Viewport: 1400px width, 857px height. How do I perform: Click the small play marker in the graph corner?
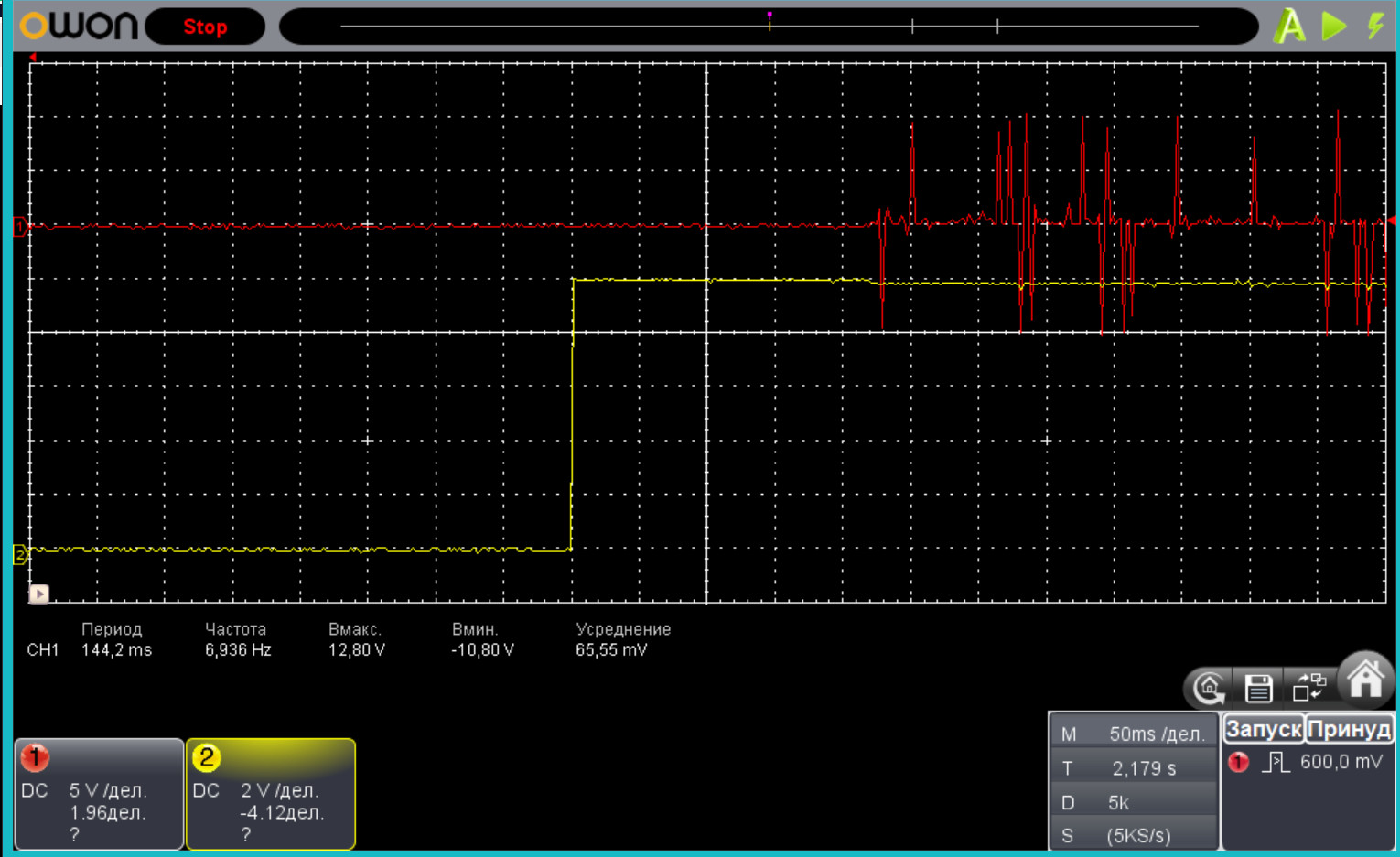tap(39, 594)
